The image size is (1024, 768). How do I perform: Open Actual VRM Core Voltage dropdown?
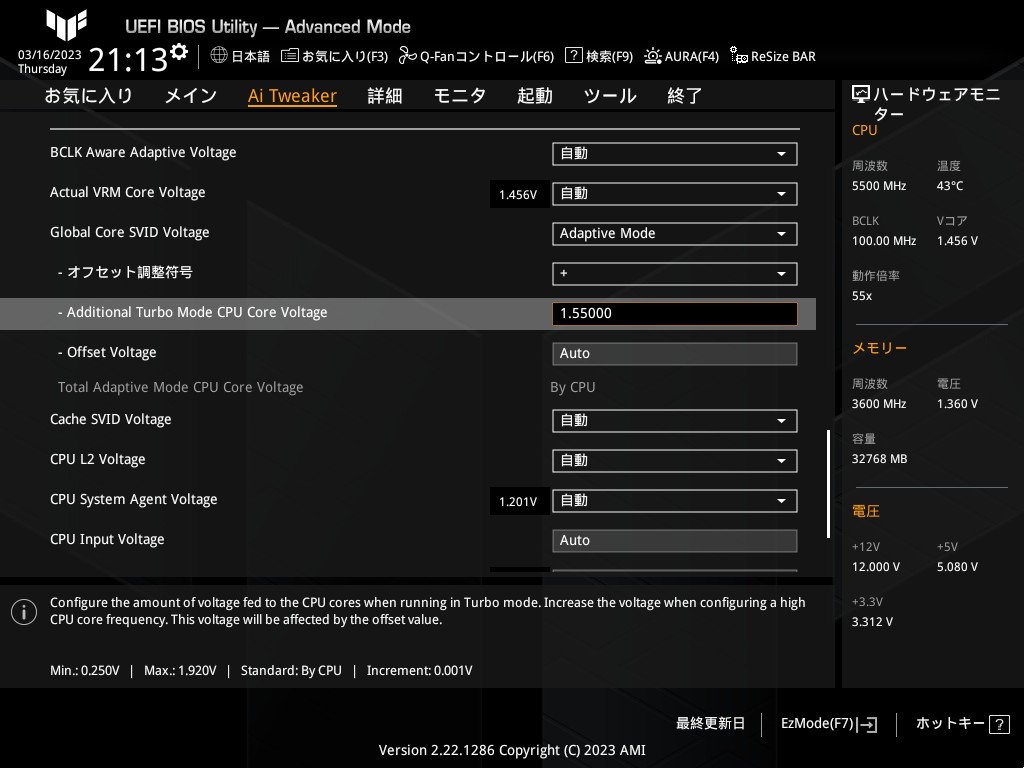pos(675,194)
